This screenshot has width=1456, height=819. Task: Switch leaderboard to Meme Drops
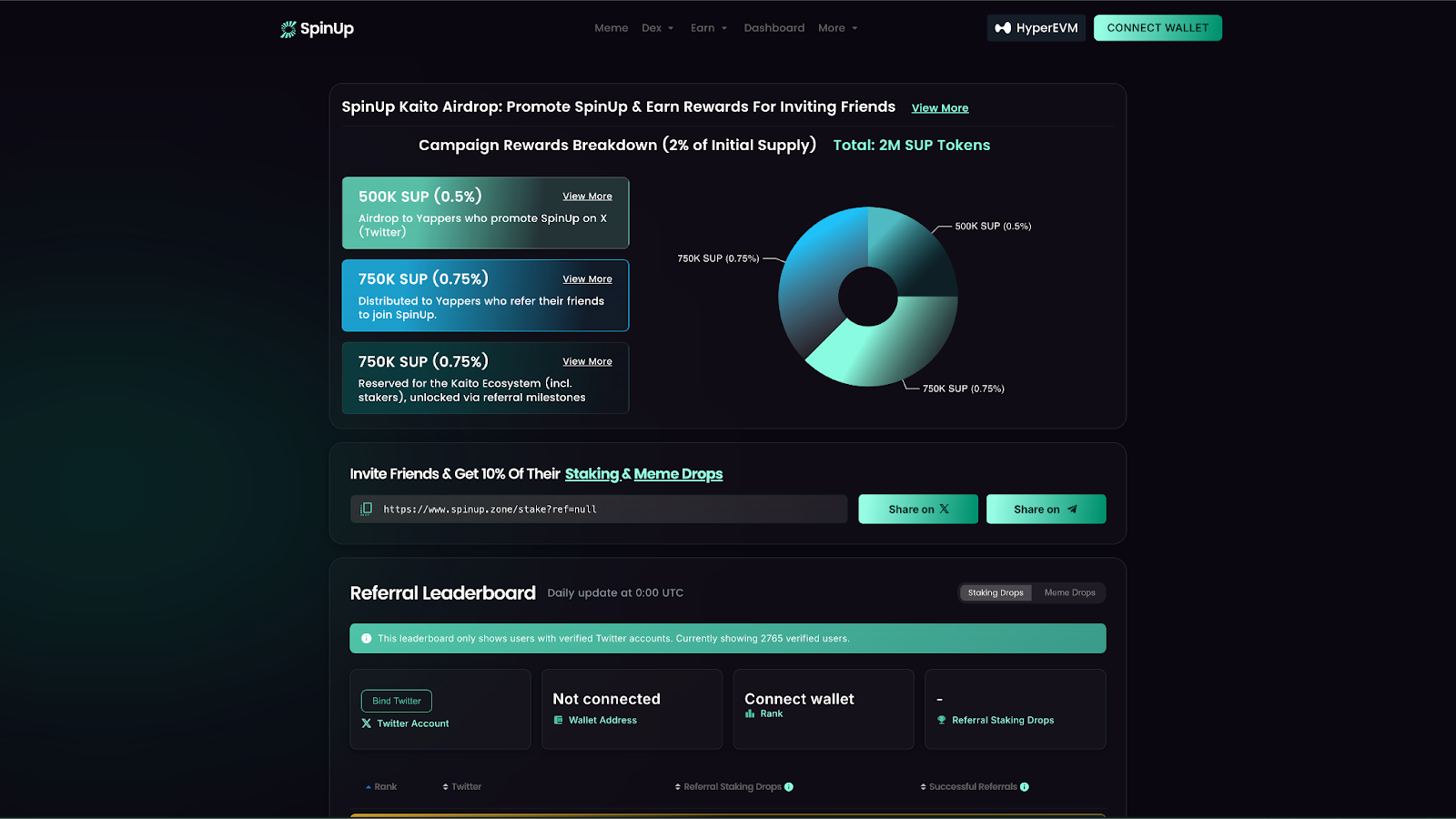[1069, 592]
